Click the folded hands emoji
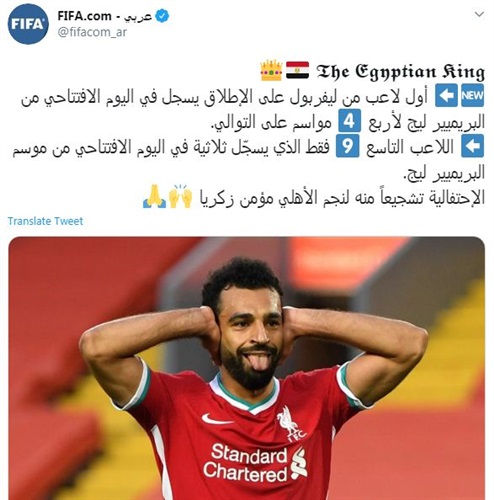 click(x=154, y=197)
